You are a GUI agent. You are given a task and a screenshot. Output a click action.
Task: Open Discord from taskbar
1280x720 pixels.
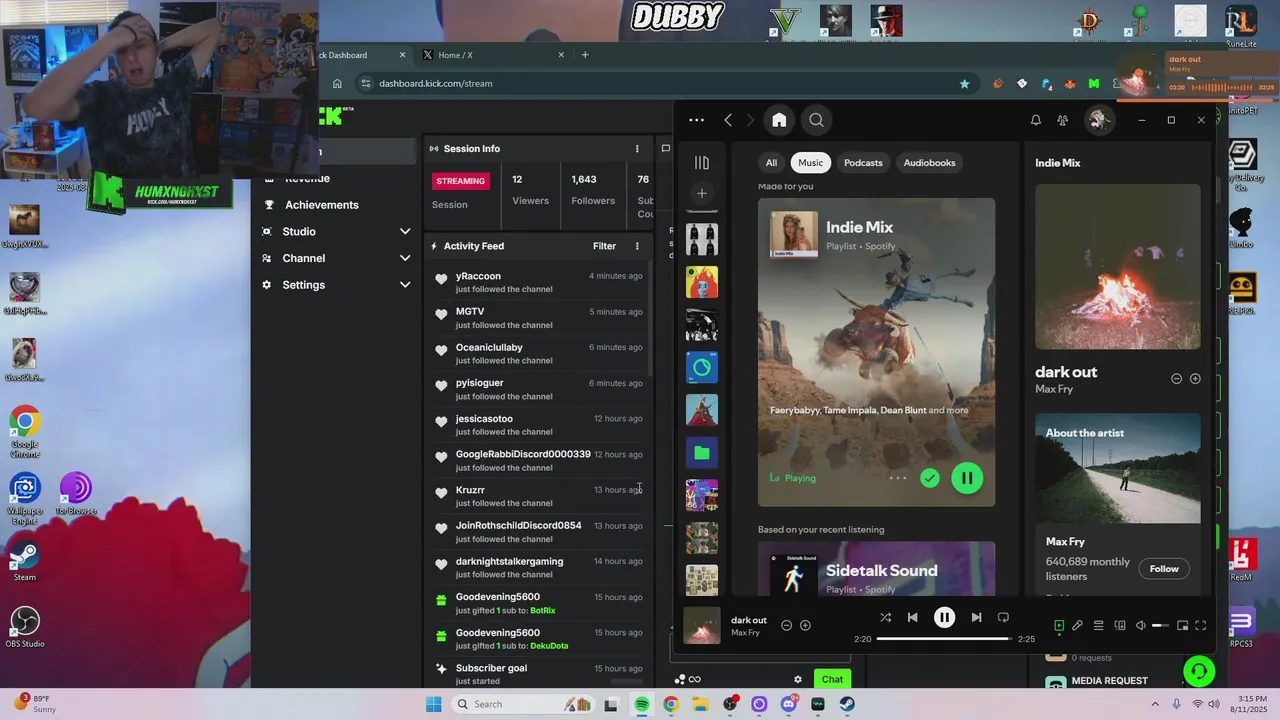coord(789,704)
